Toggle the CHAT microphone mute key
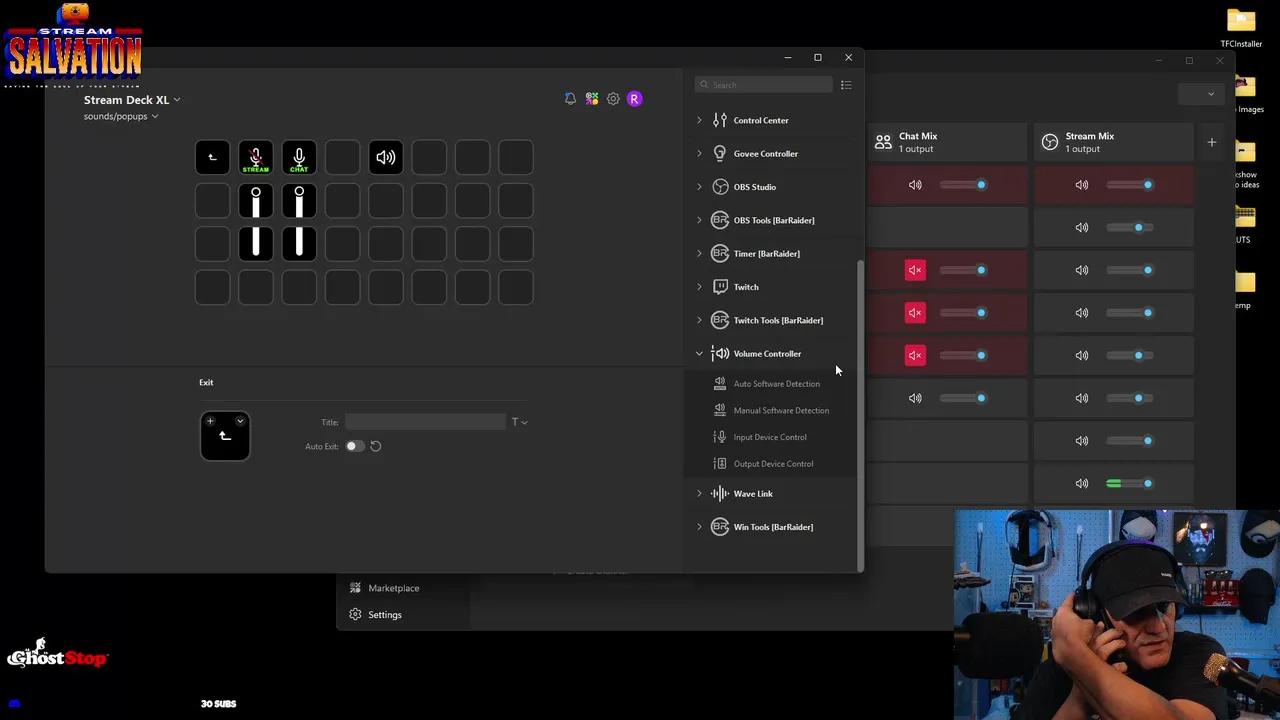This screenshot has width=1280, height=720. point(299,157)
